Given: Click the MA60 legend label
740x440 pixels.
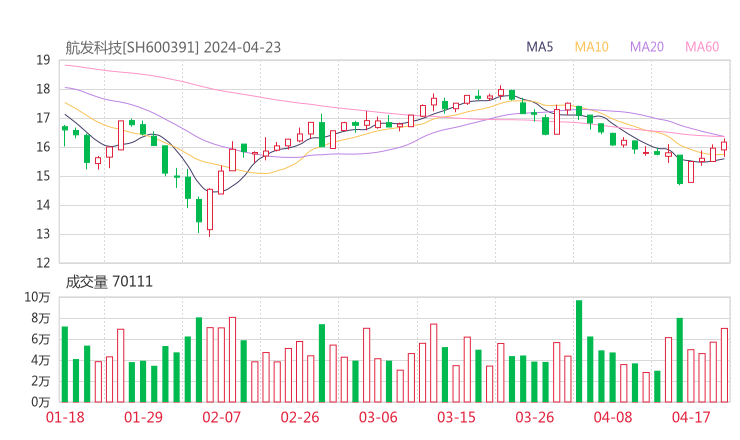Looking at the screenshot, I should click(x=702, y=47).
